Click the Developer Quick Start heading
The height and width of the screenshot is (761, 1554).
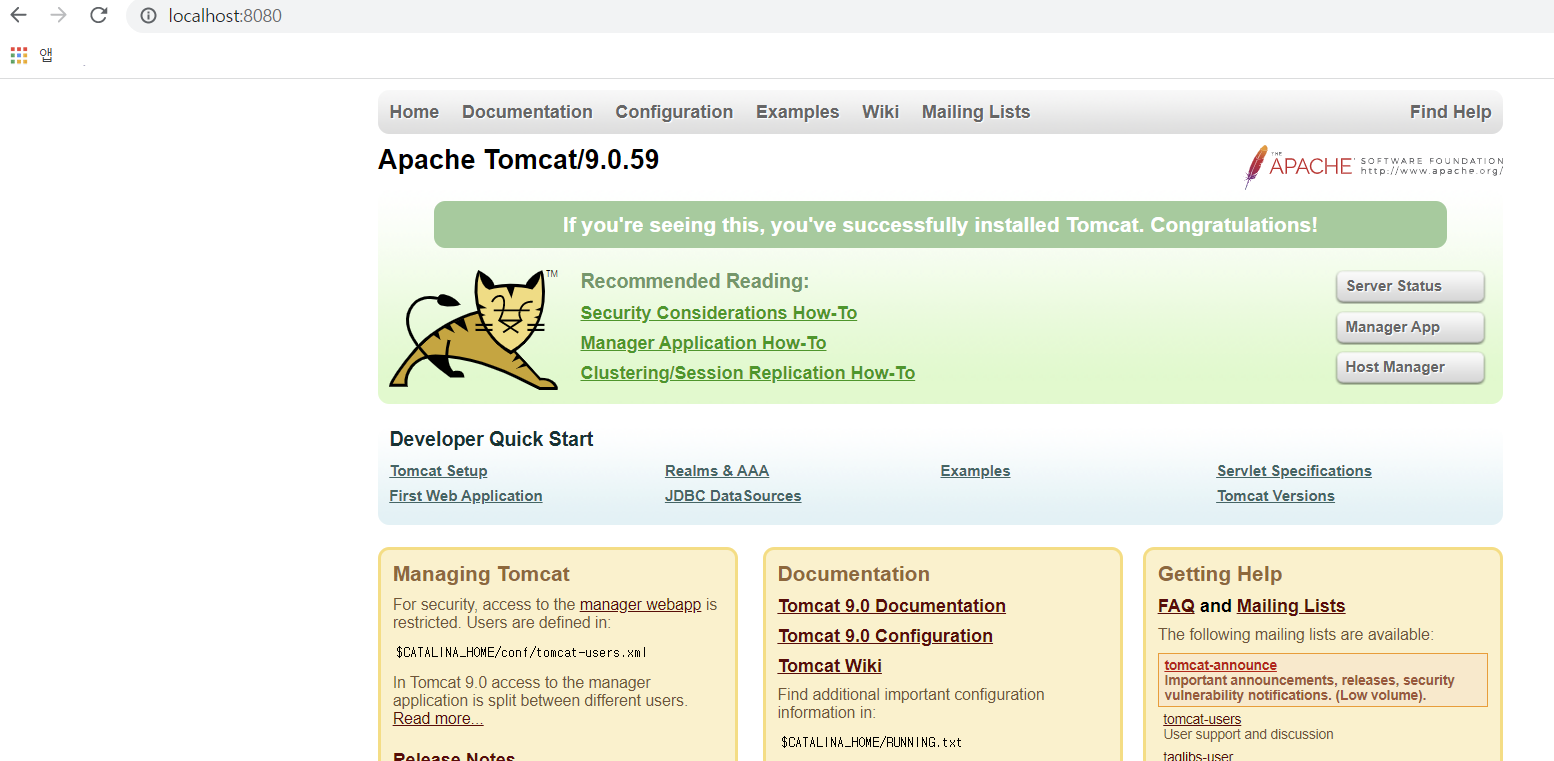point(491,439)
